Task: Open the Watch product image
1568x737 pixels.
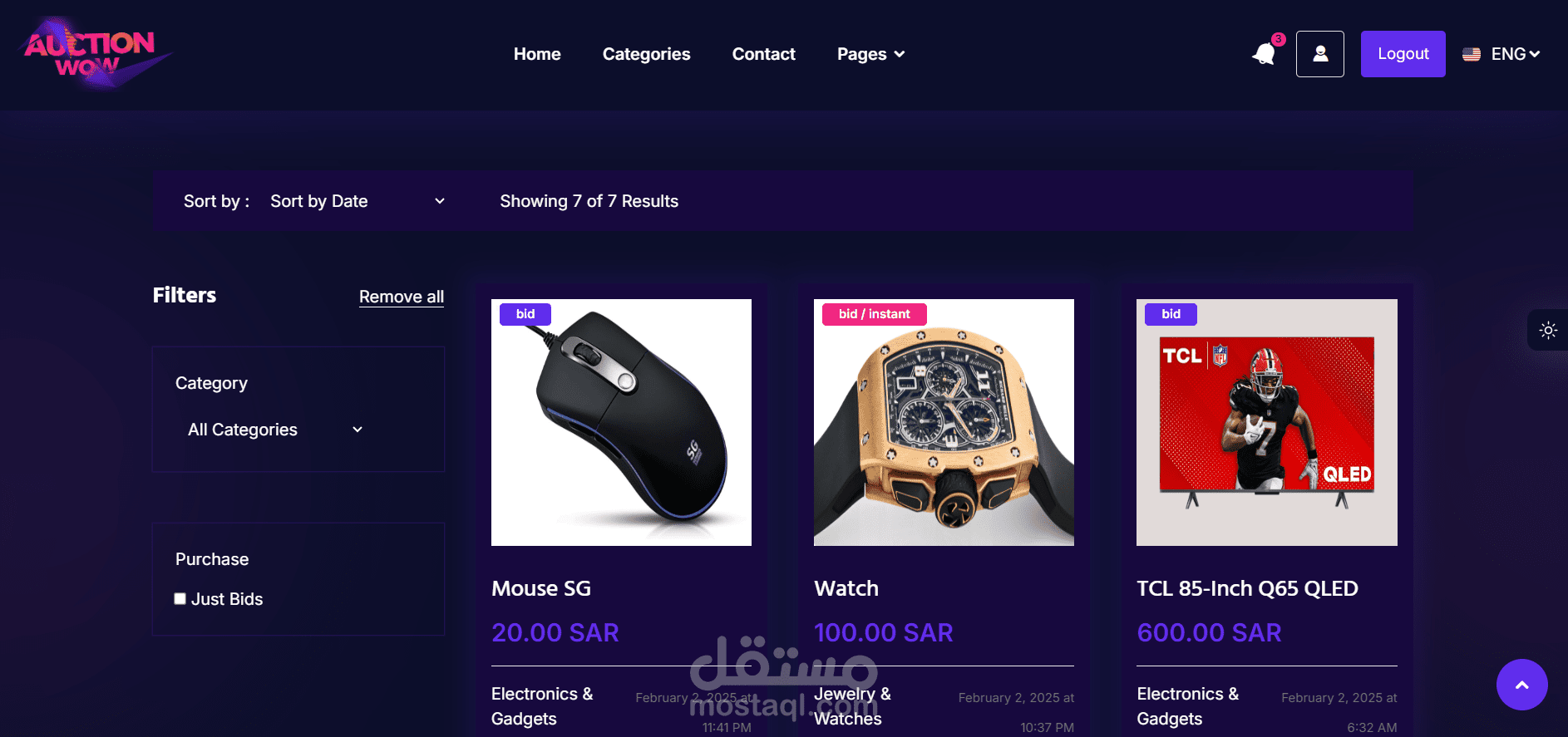Action: pos(944,422)
